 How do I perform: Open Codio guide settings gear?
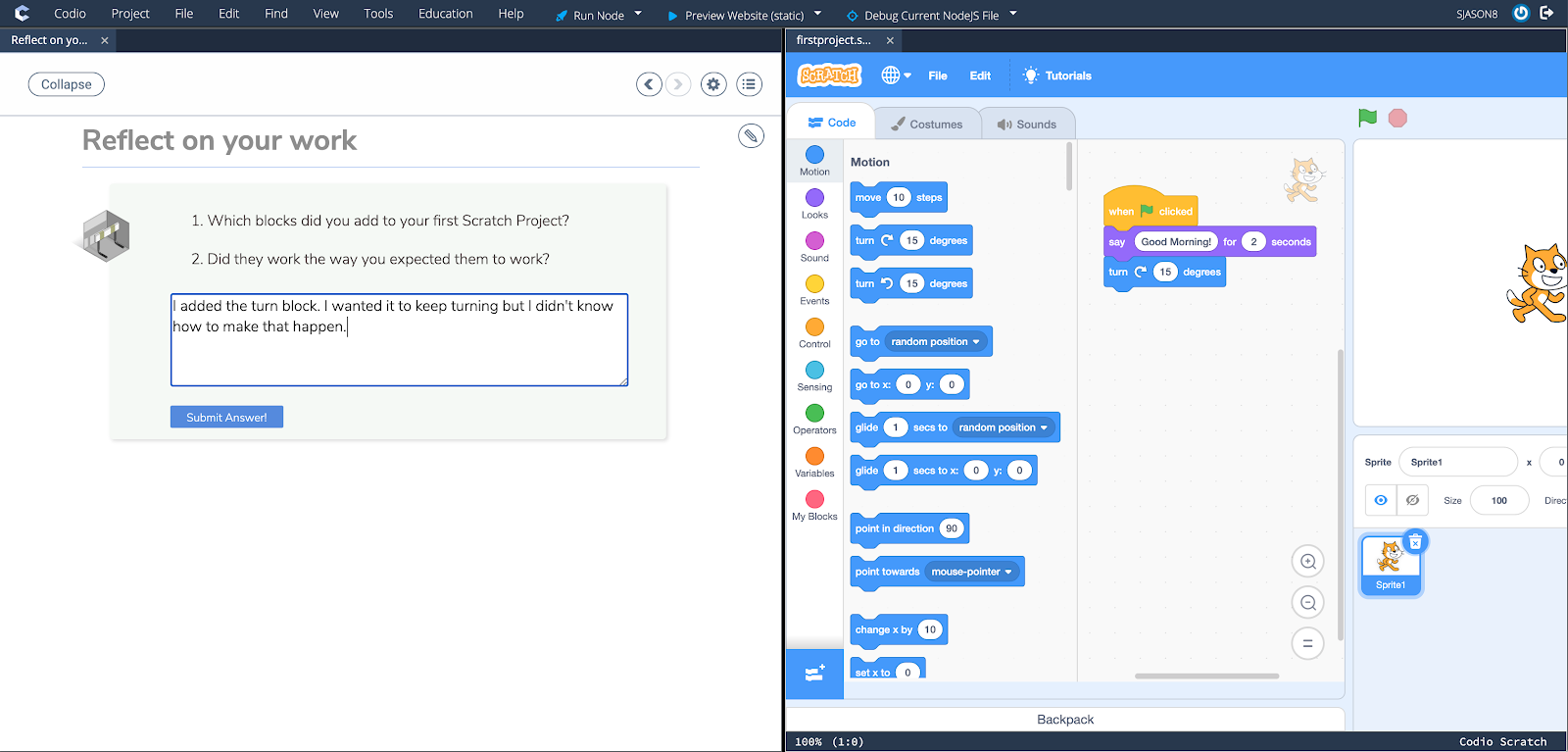click(713, 84)
